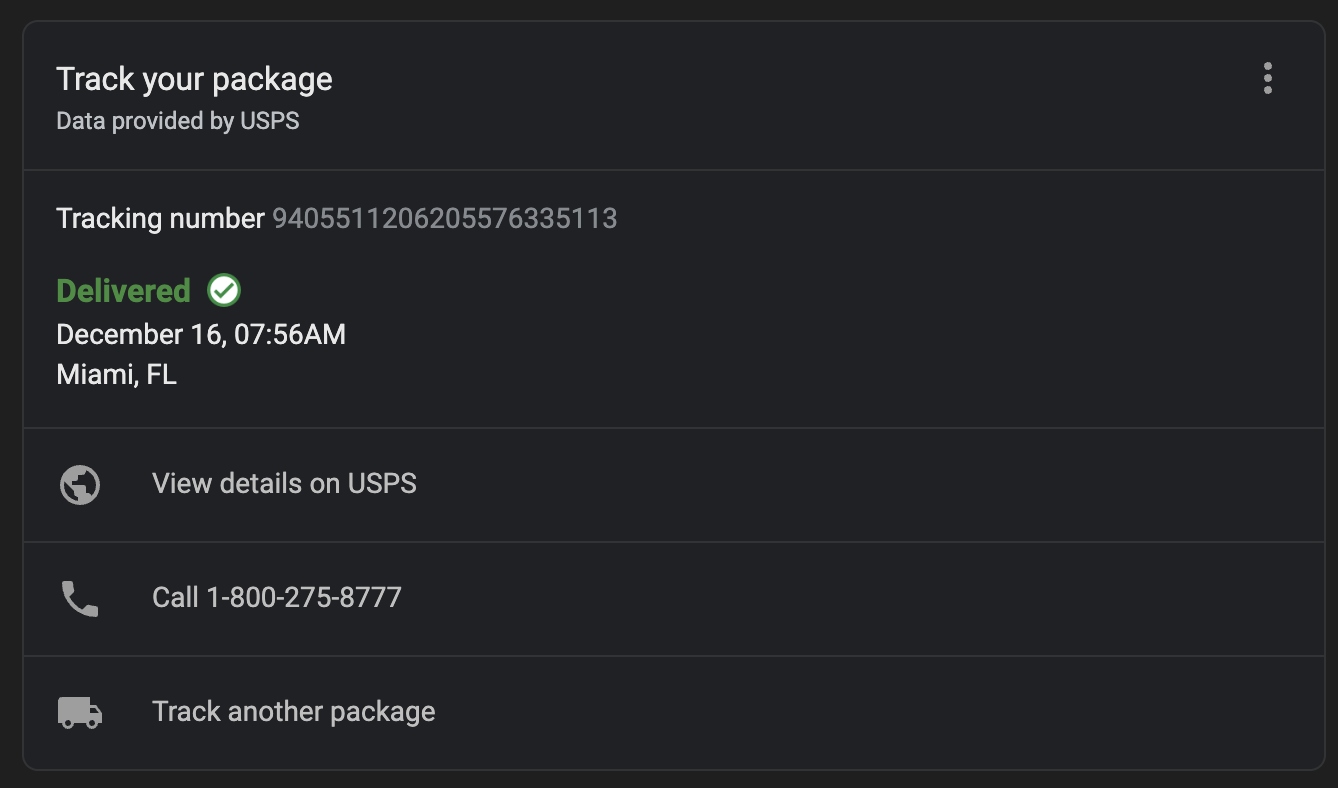Click the phone handset icon
This screenshot has width=1338, height=788.
click(x=80, y=599)
